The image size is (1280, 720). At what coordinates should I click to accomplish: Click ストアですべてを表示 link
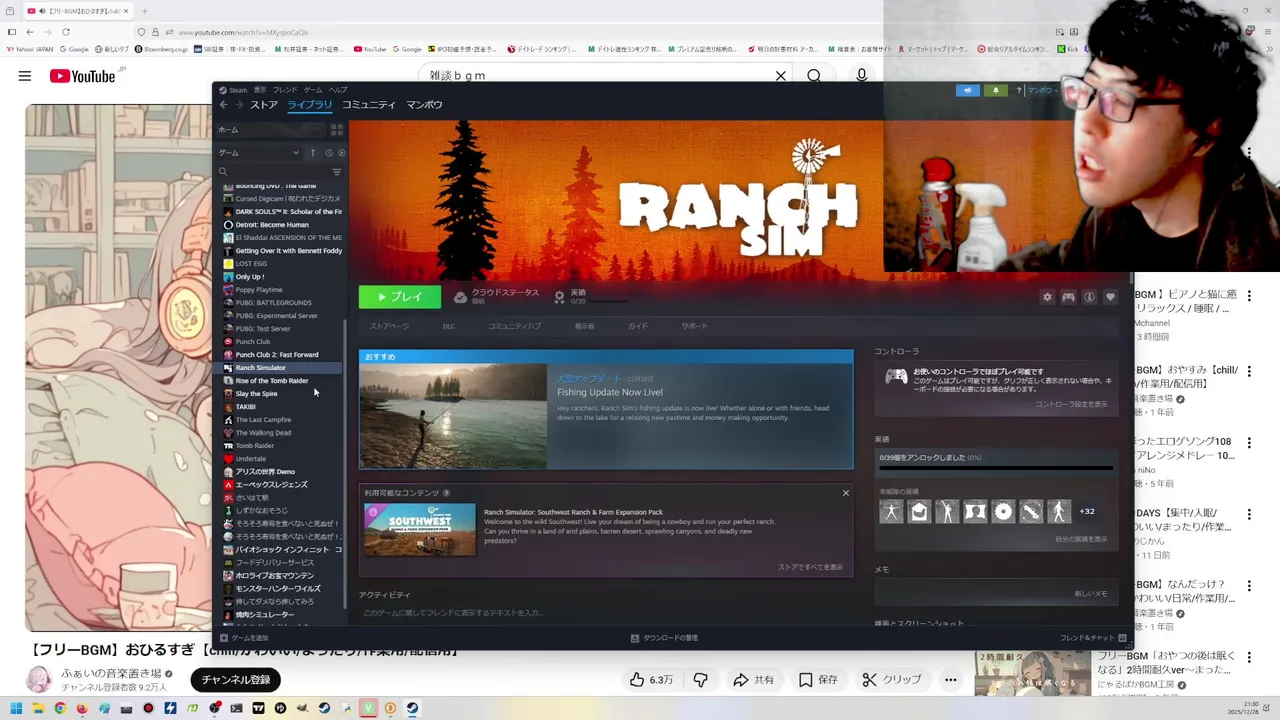click(x=810, y=567)
